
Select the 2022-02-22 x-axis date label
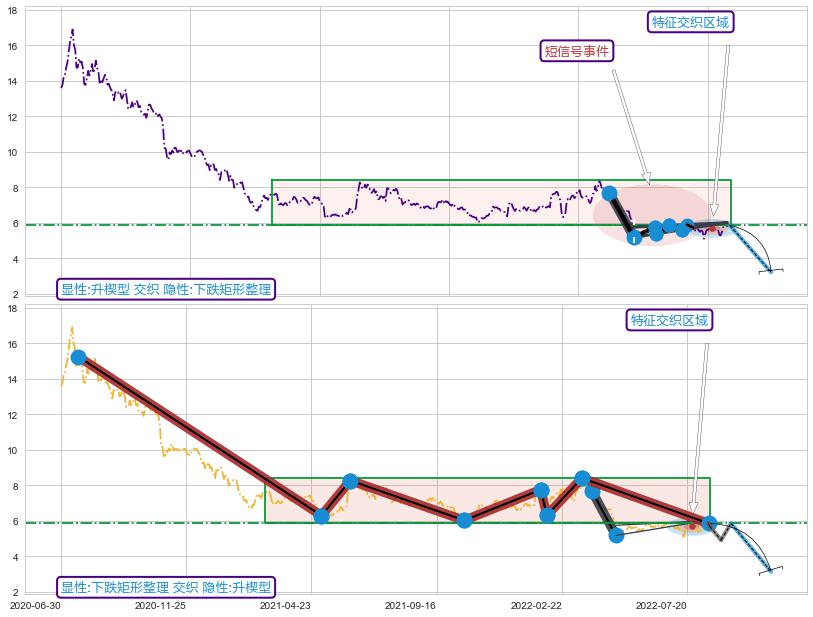pos(536,605)
